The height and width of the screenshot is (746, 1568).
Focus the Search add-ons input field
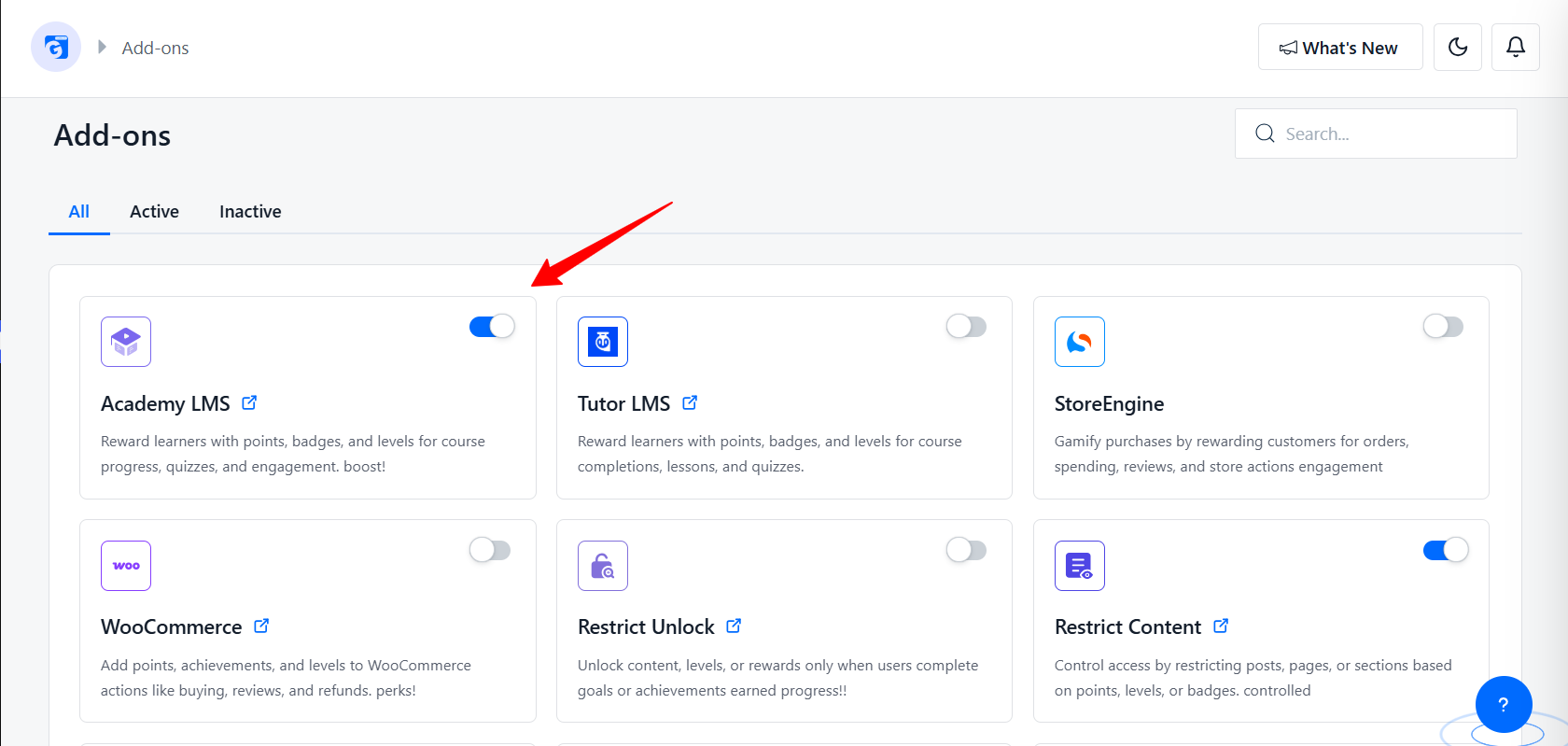1376,134
